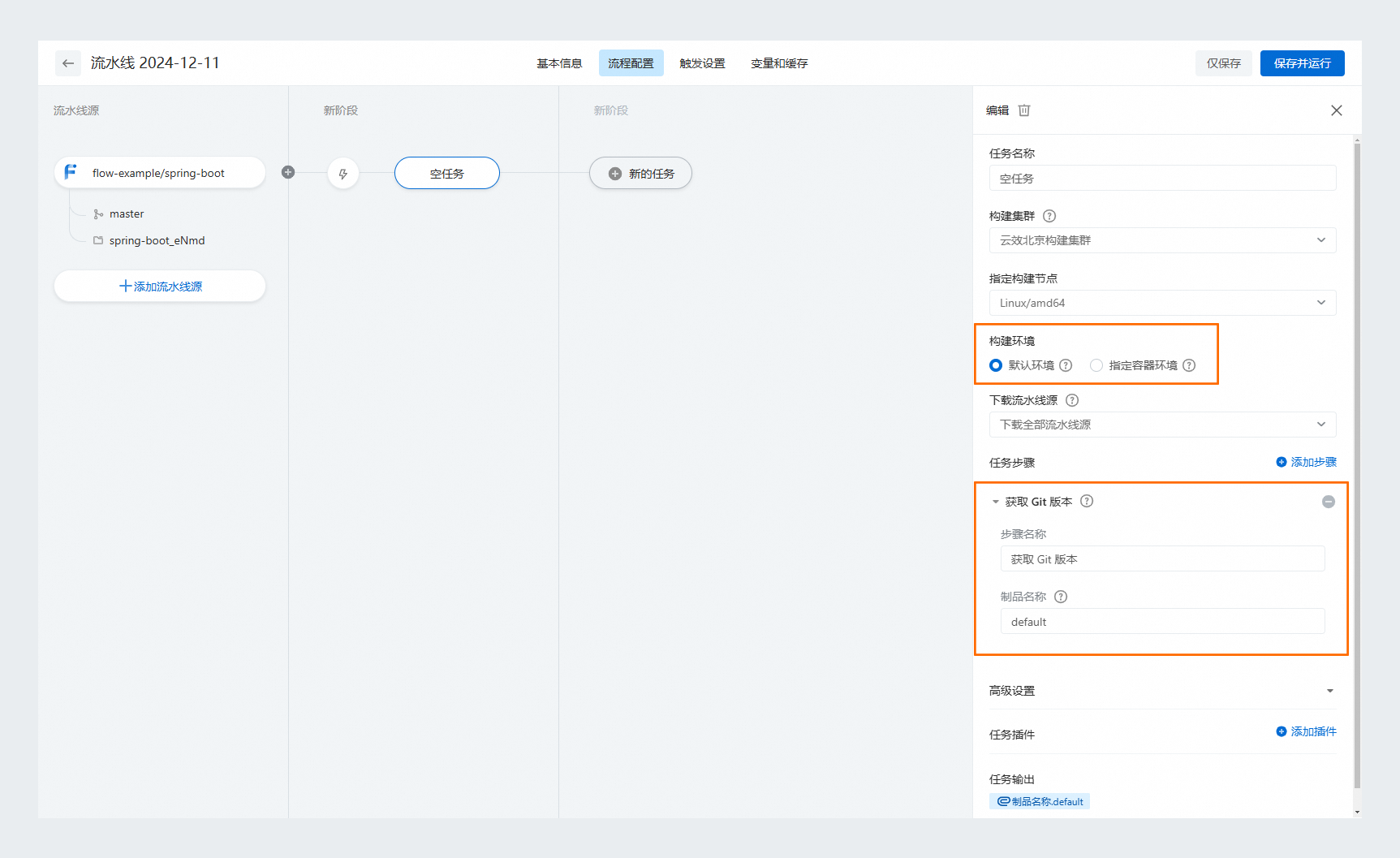1400x858 pixels.
Task: Select the flow-example/spring-boot source card
Action: pyautogui.click(x=160, y=173)
